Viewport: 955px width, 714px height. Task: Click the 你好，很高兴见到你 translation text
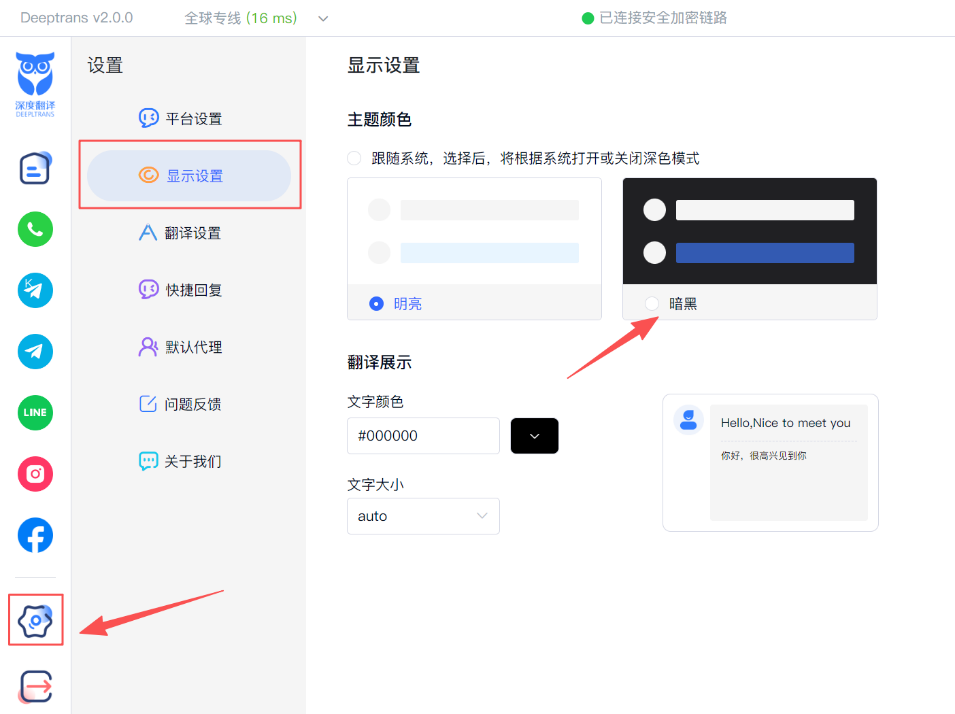point(764,456)
